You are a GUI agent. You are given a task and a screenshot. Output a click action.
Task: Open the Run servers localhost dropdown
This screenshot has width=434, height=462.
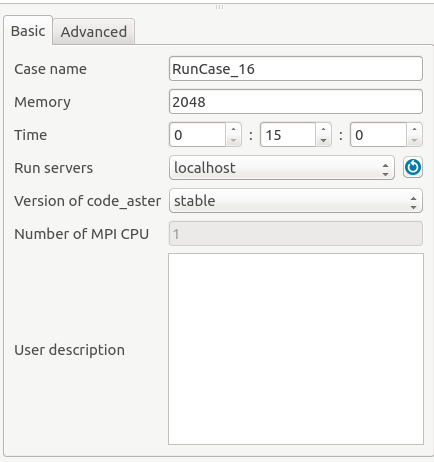tap(282, 167)
